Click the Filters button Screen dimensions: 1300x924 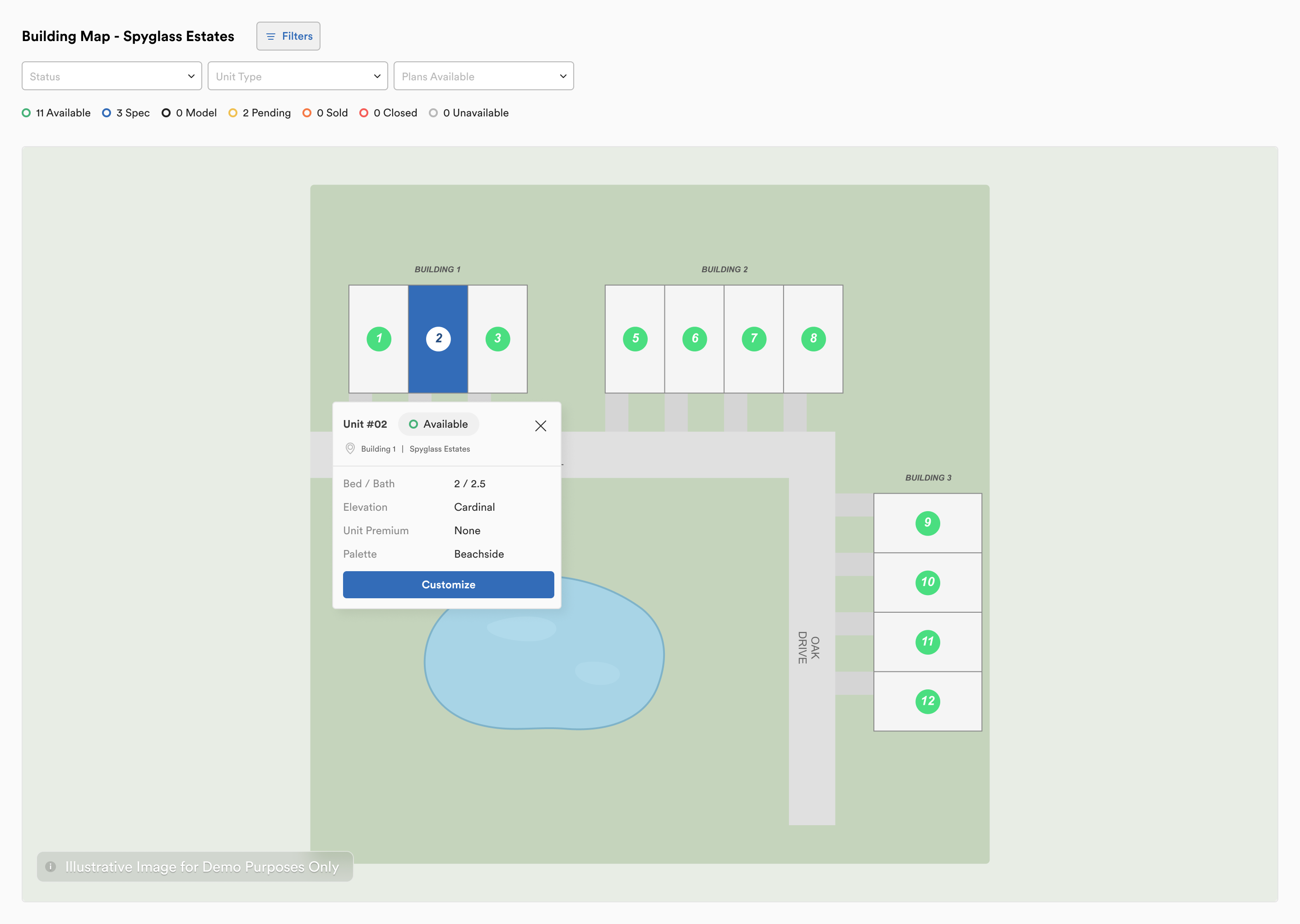288,37
